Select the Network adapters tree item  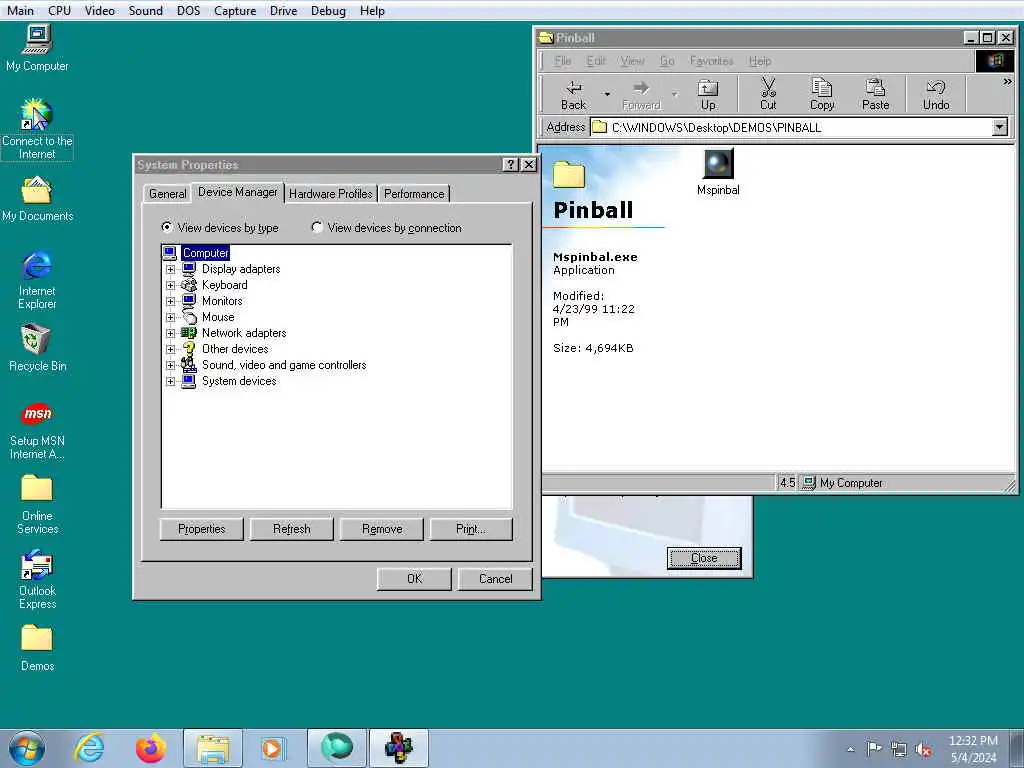[244, 333]
